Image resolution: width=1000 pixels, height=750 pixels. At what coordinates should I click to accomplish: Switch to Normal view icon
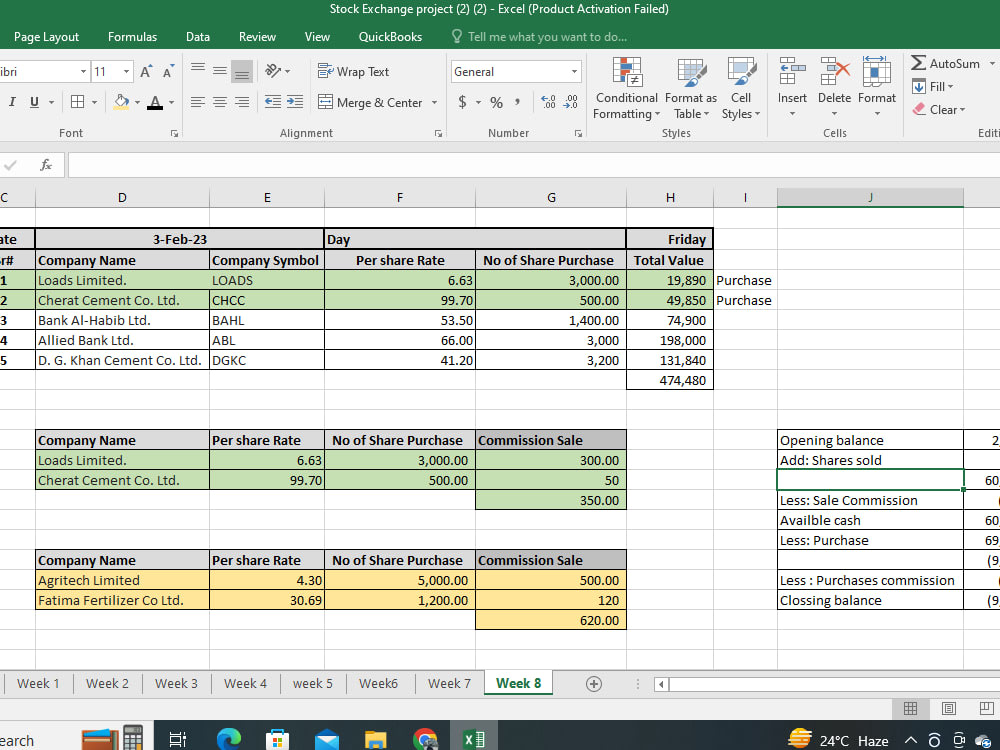[x=910, y=709]
